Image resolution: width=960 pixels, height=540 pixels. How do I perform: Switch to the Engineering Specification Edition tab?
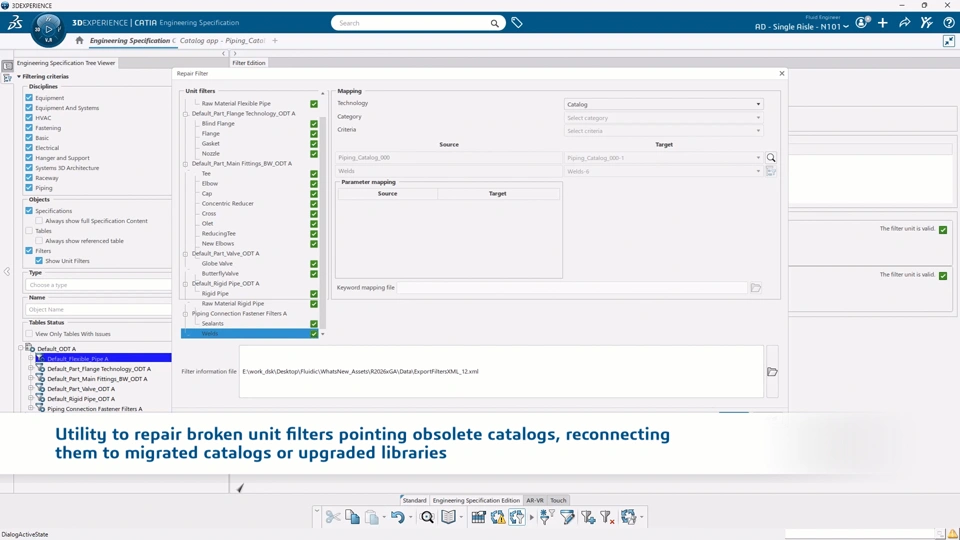[476, 500]
